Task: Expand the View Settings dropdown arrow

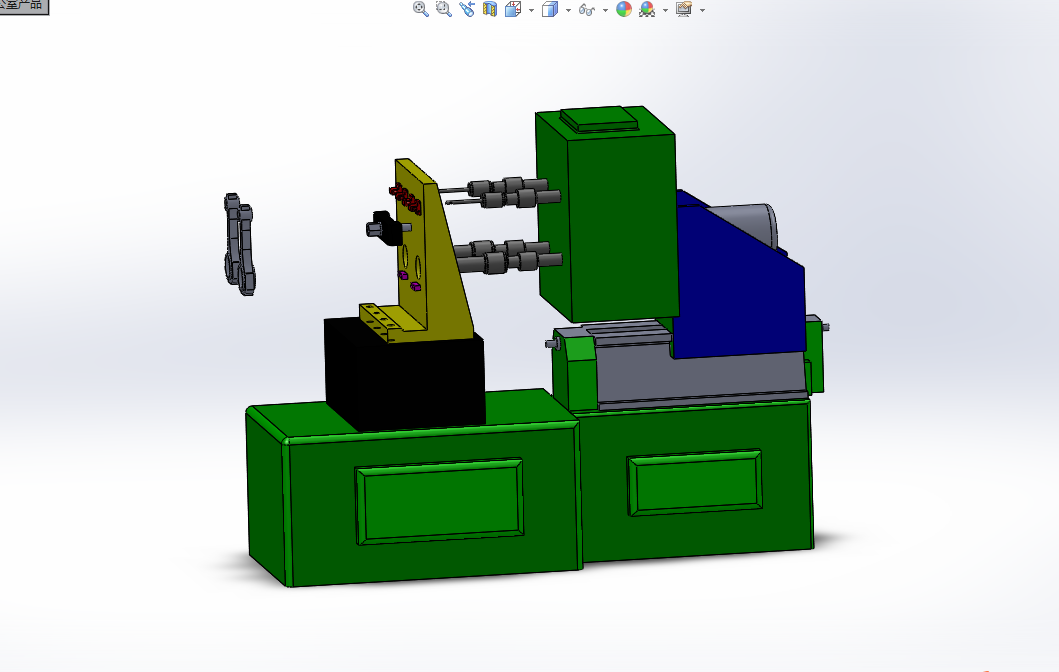Action: pyautogui.click(x=702, y=10)
